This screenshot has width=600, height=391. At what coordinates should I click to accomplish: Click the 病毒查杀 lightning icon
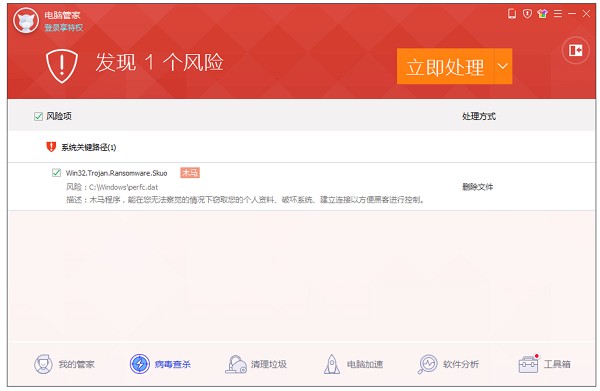(x=140, y=364)
